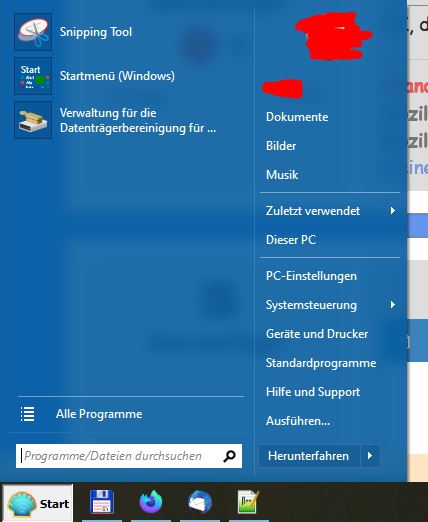The width and height of the screenshot is (428, 522).
Task: Click the Herunterfahren button
Action: 310,456
